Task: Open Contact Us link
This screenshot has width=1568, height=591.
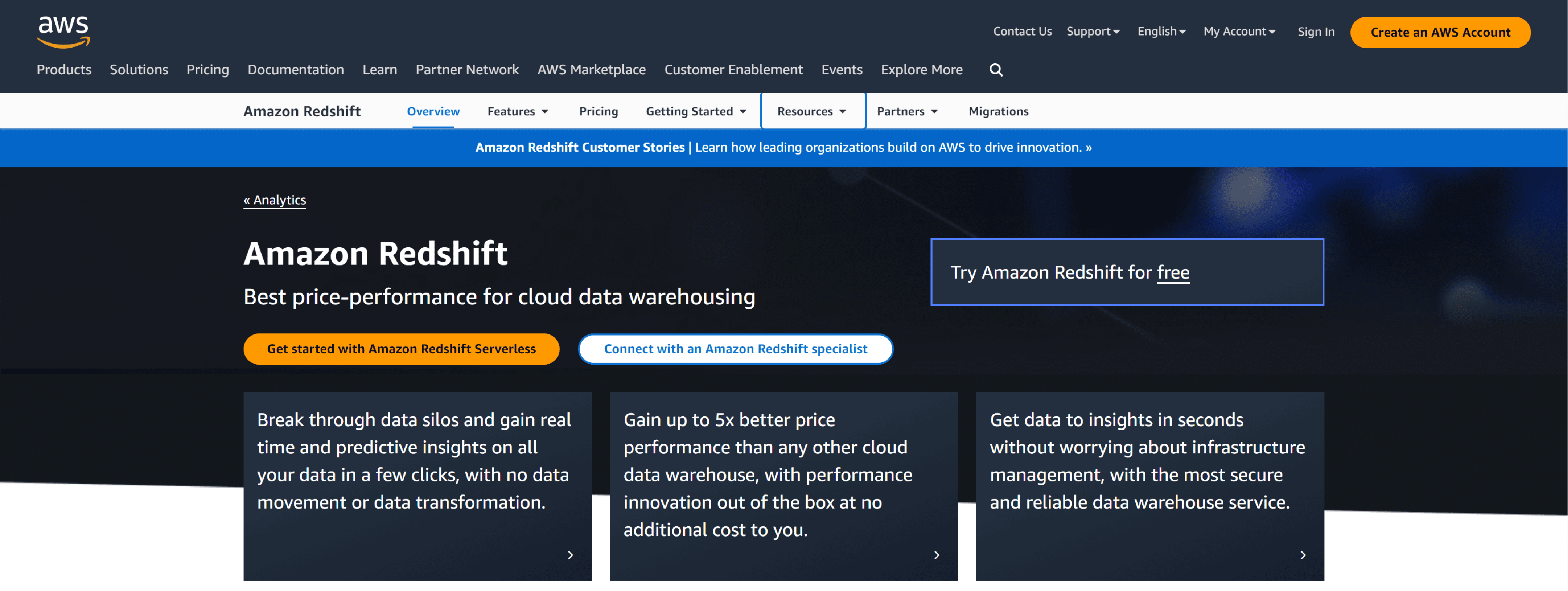Action: 1023,32
